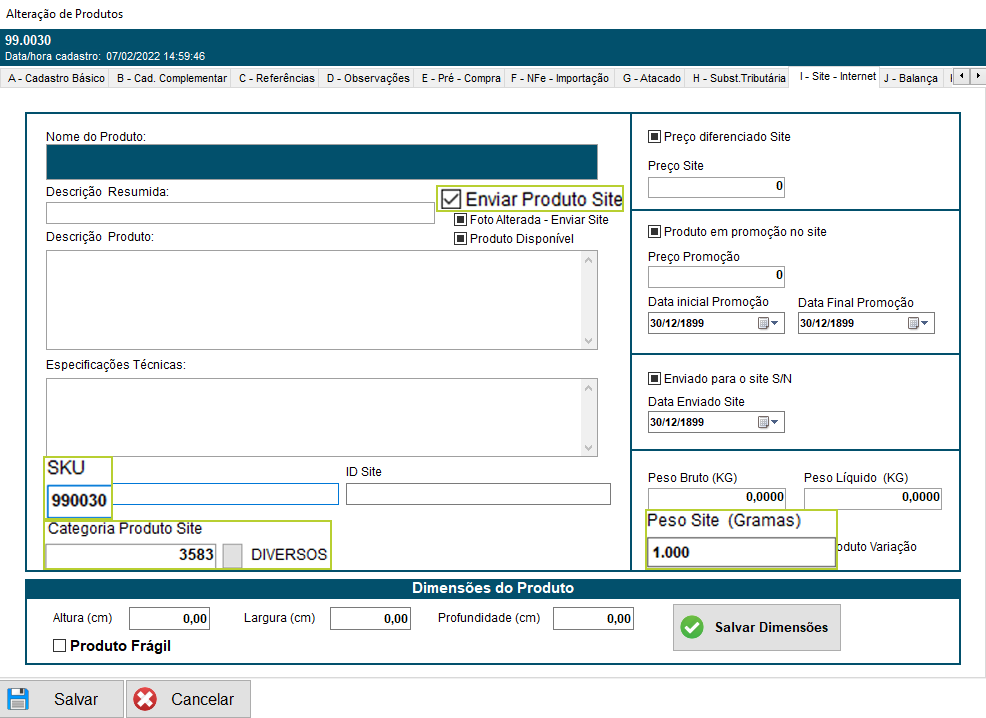Click the red X Cancelar icon

146,699
